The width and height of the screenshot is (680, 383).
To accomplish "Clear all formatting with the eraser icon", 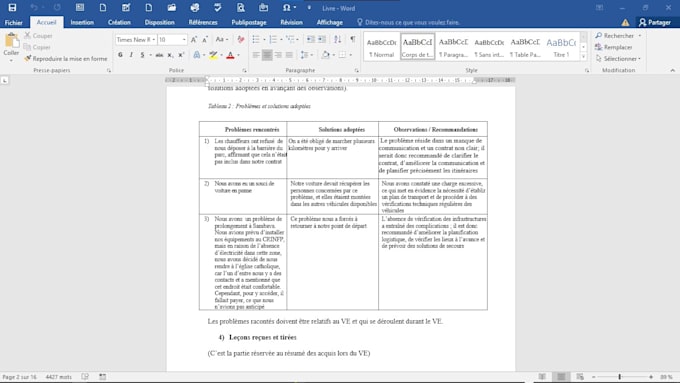I will (241, 39).
